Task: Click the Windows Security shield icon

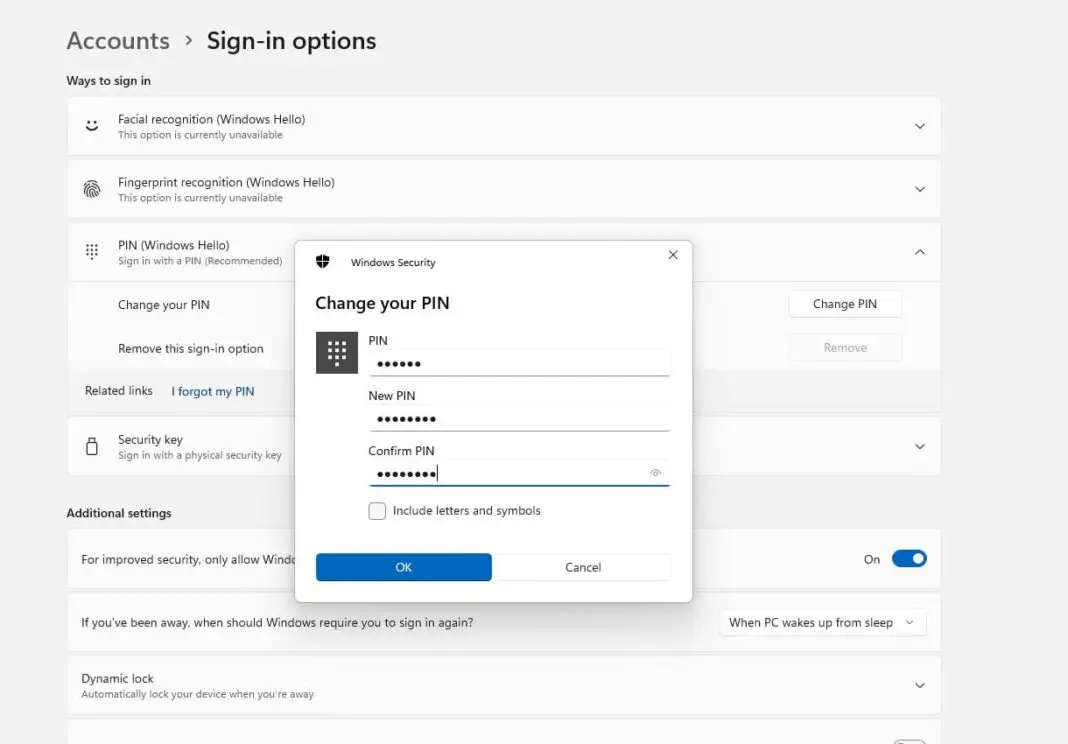Action: (322, 261)
